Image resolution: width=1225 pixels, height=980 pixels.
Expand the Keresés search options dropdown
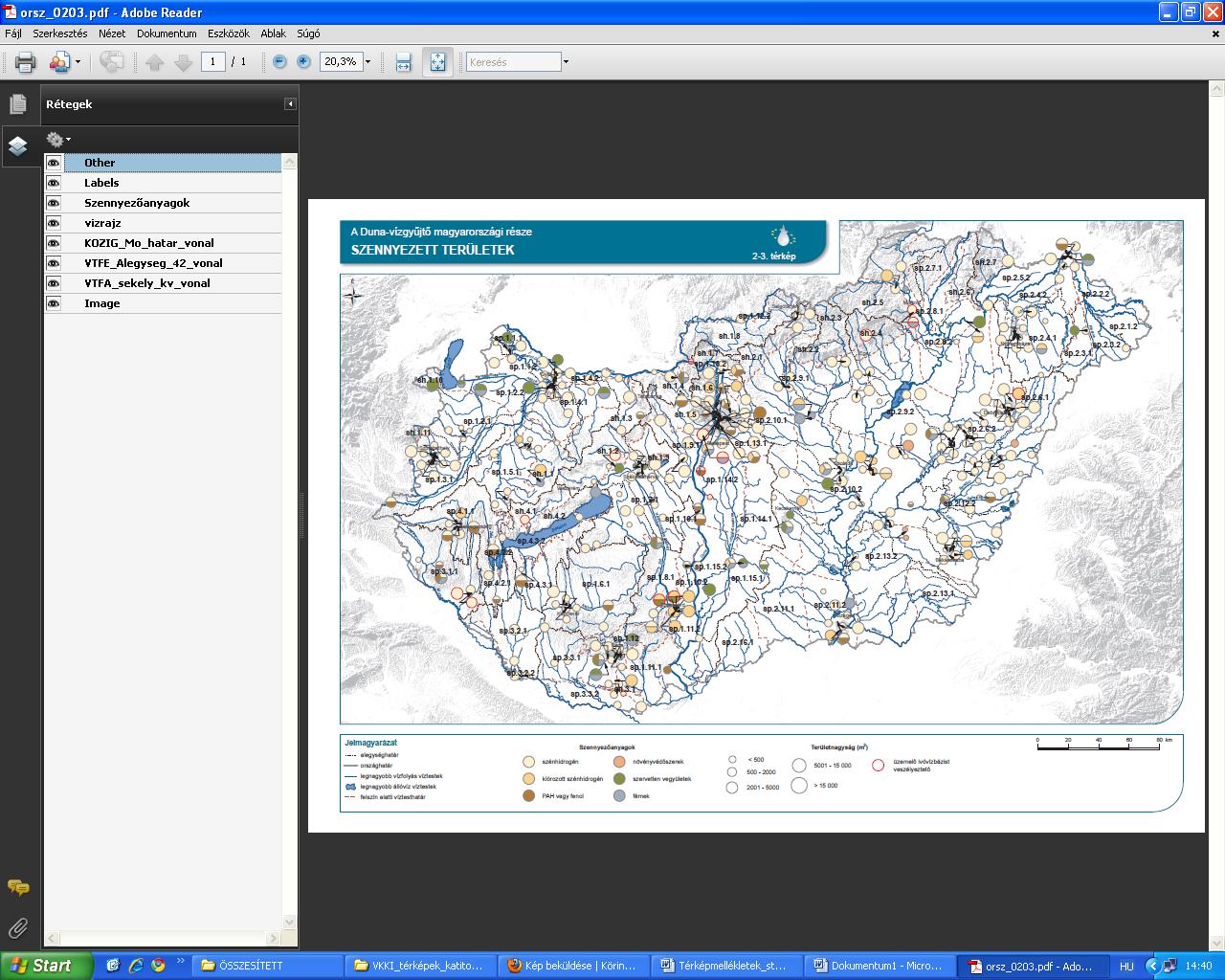click(x=566, y=62)
